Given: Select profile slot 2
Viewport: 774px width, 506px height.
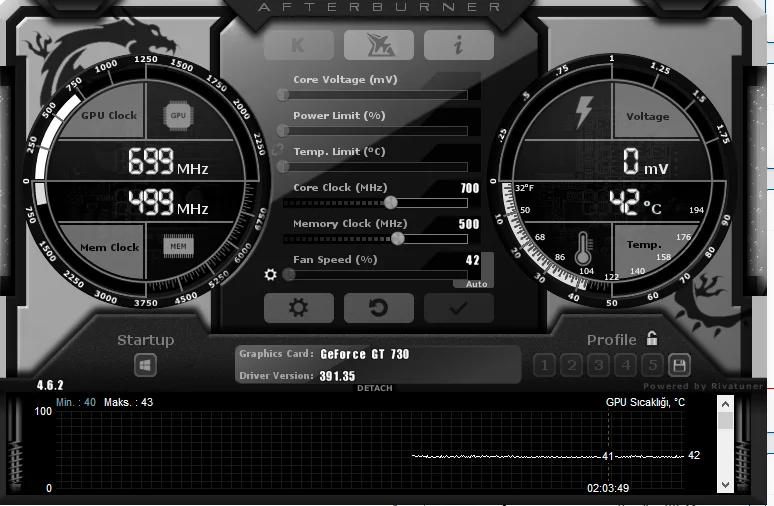Looking at the screenshot, I should (572, 365).
